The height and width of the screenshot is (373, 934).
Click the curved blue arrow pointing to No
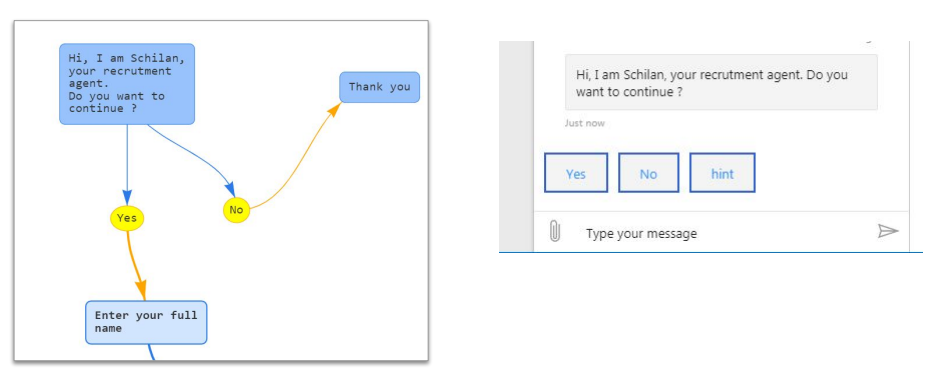(197, 156)
